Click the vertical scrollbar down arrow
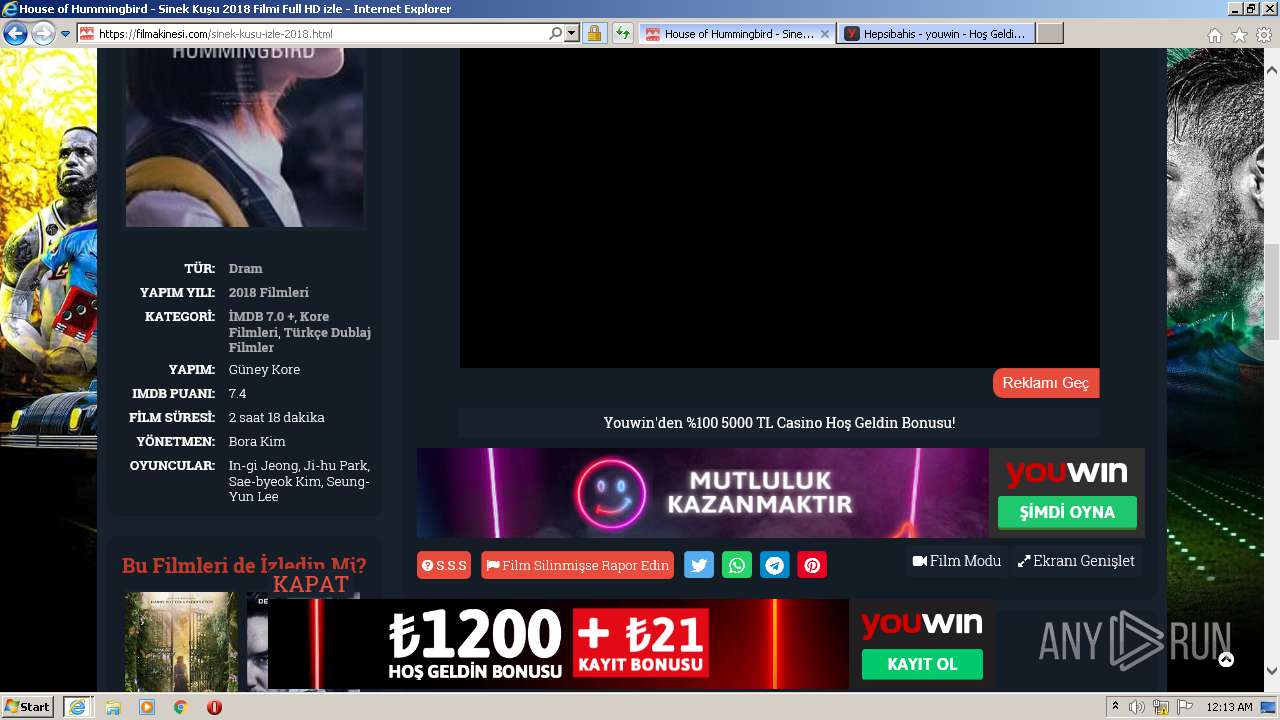This screenshot has width=1280, height=720. point(1272,671)
